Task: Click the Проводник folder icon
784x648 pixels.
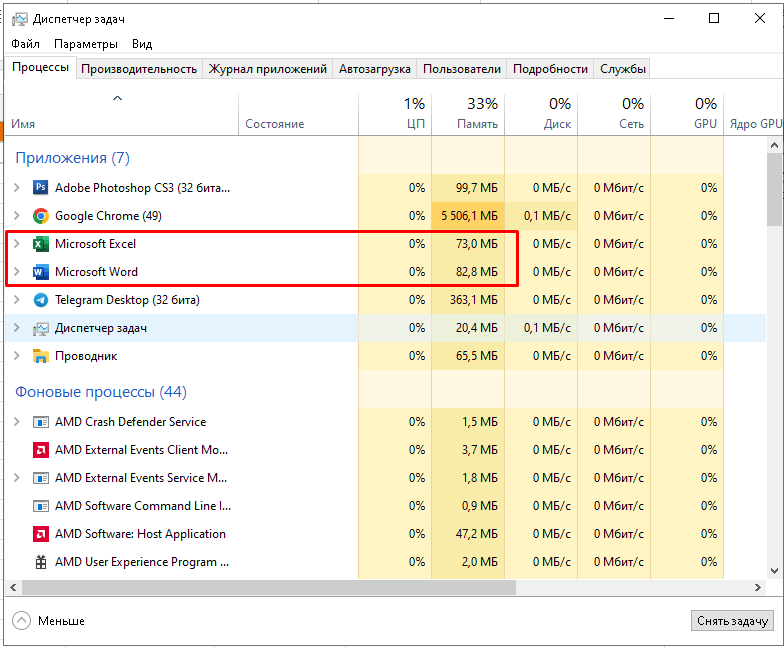Action: (40, 356)
